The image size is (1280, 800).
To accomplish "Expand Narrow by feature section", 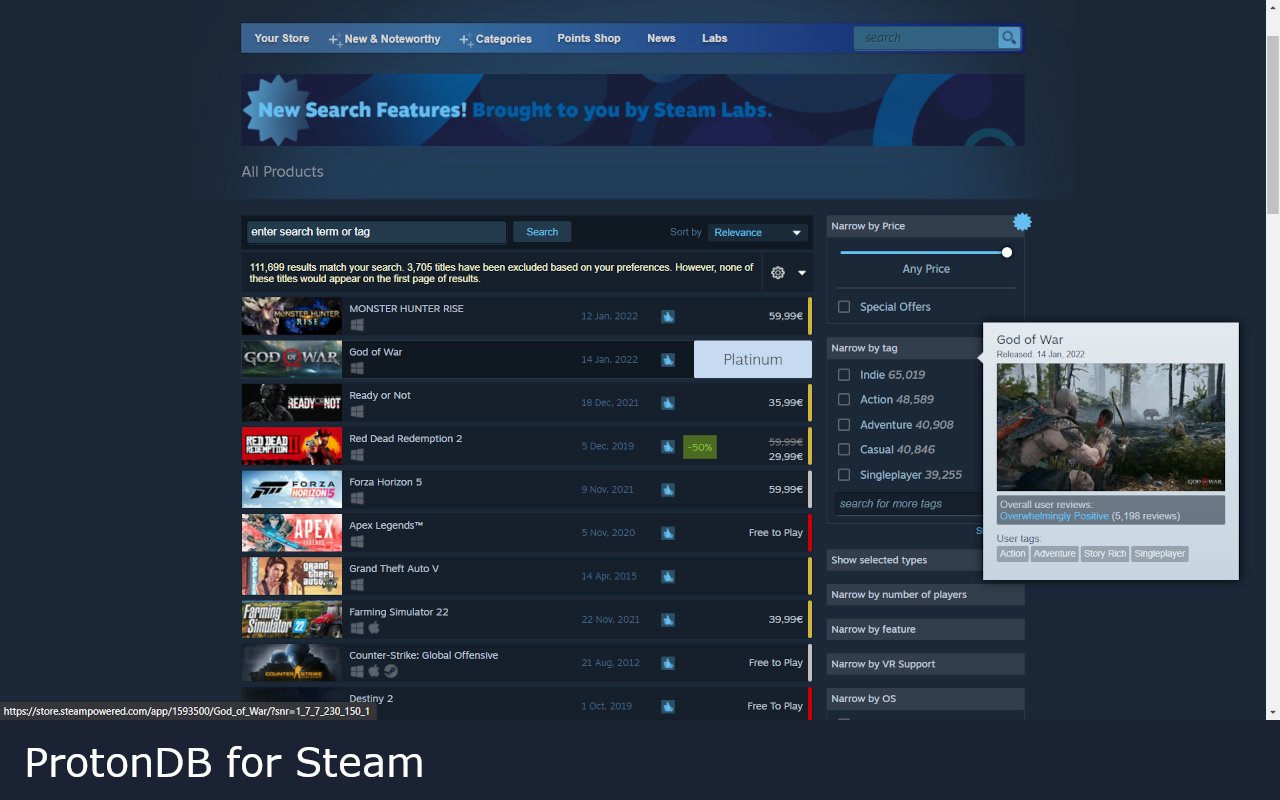I will (x=926, y=630).
